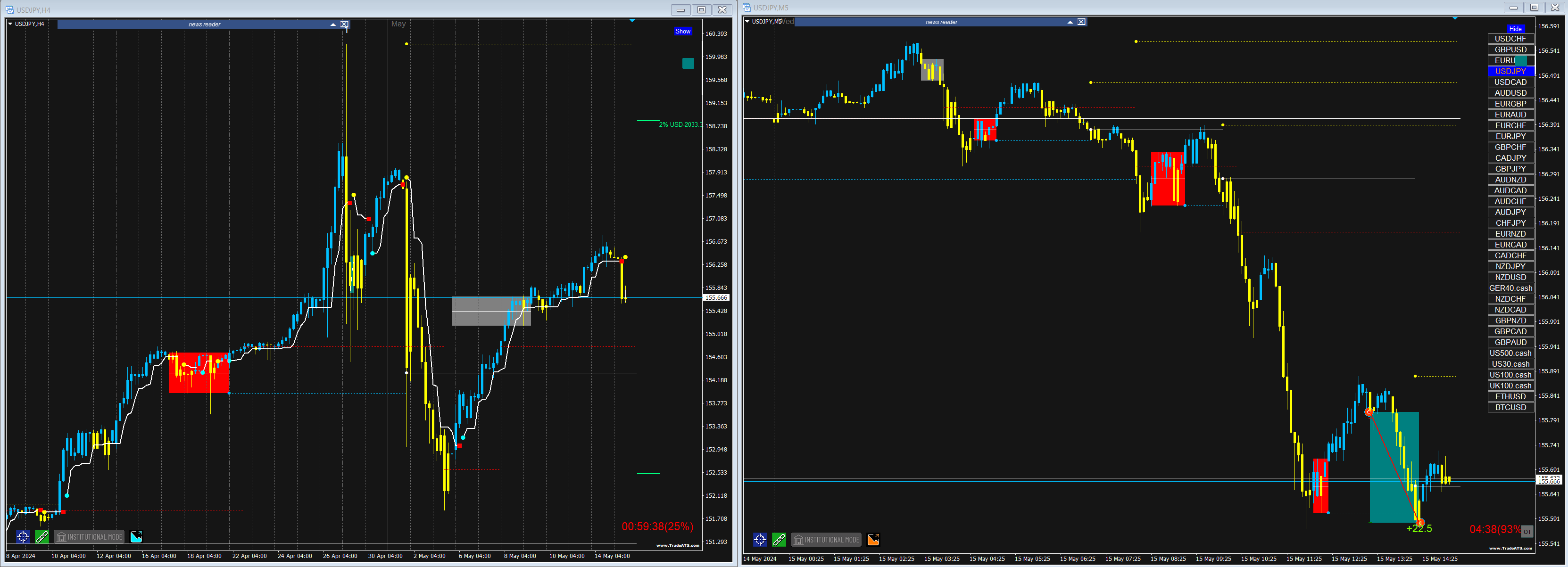Toggle Institutional Mode on M5 chart
Image resolution: width=1568 pixels, height=567 pixels.
[826, 540]
